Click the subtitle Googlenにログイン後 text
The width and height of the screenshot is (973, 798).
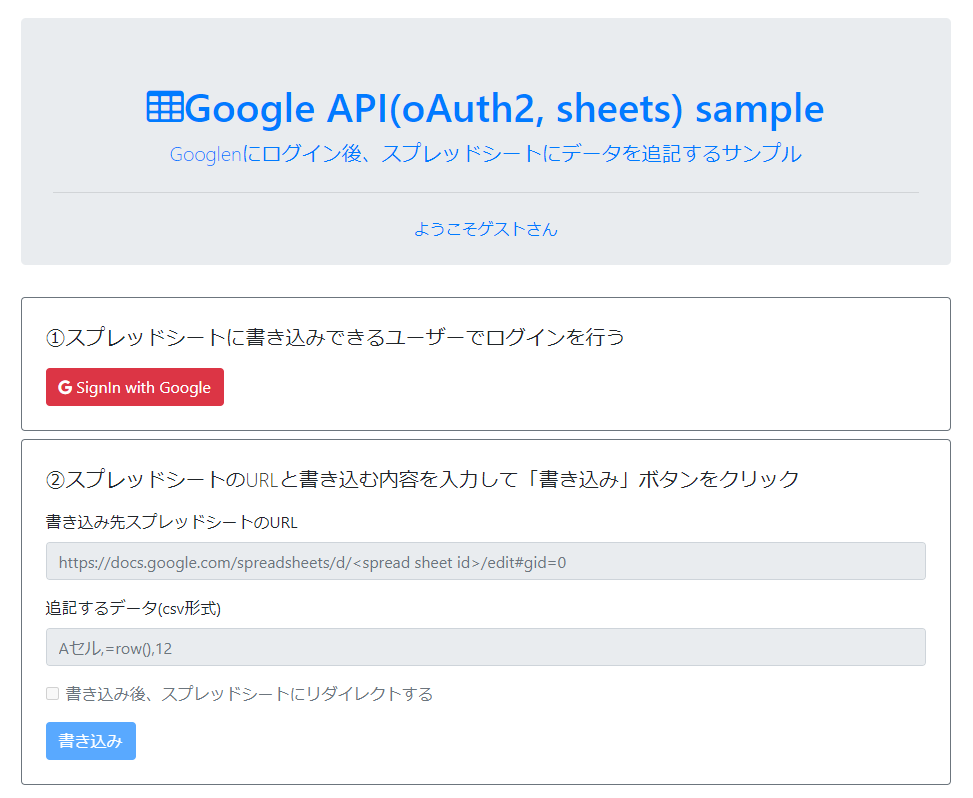[x=486, y=154]
